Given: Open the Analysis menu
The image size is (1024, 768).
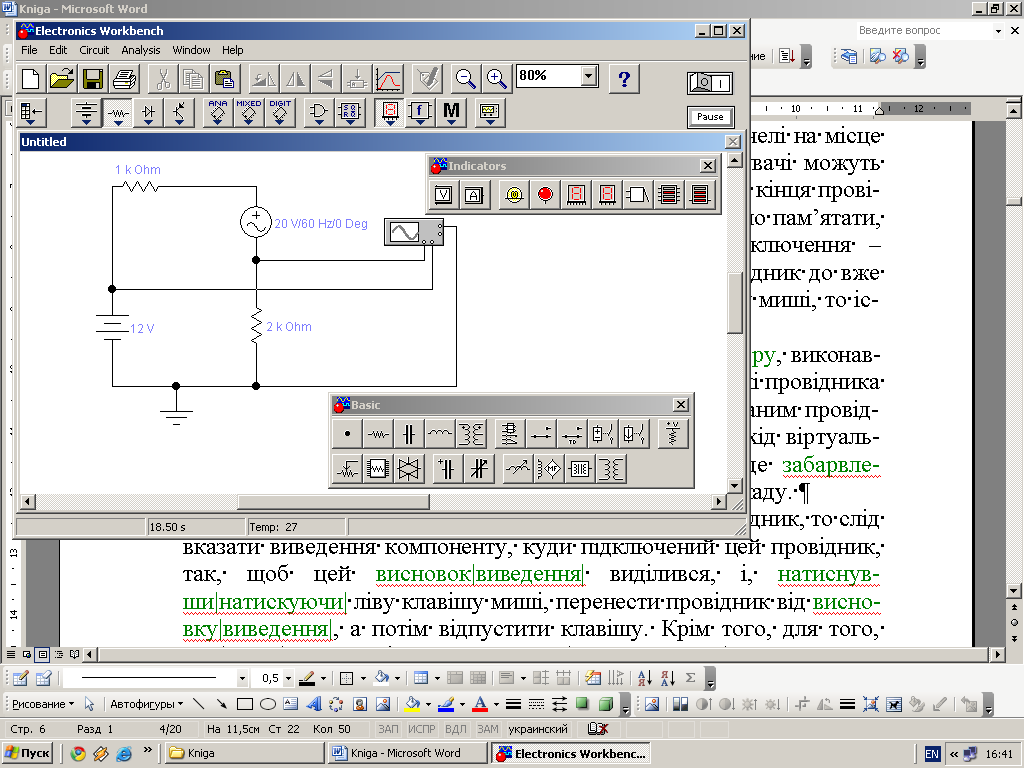Looking at the screenshot, I should tap(140, 50).
